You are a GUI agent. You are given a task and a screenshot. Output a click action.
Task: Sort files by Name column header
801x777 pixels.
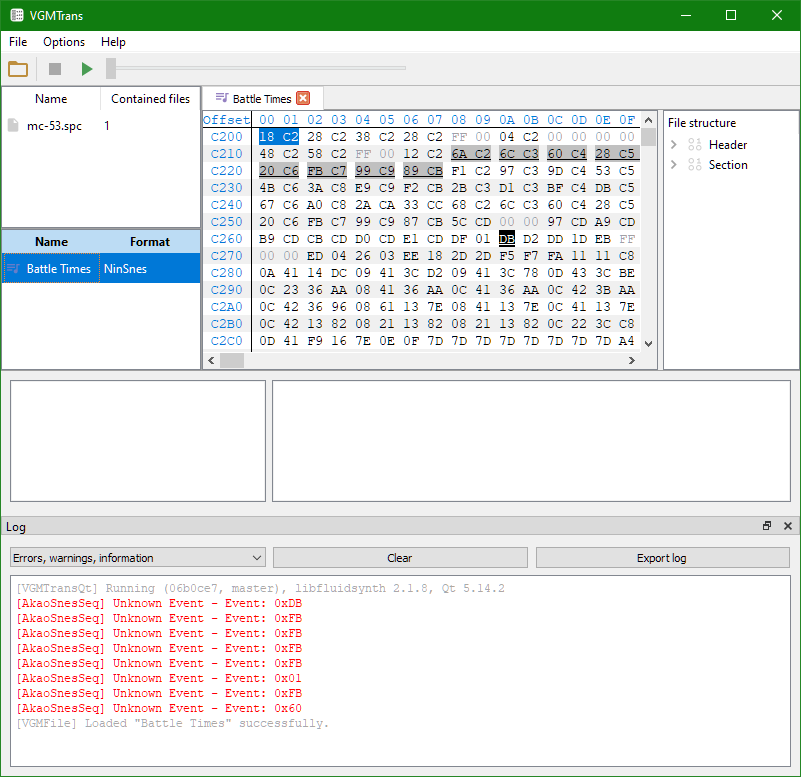coord(51,99)
